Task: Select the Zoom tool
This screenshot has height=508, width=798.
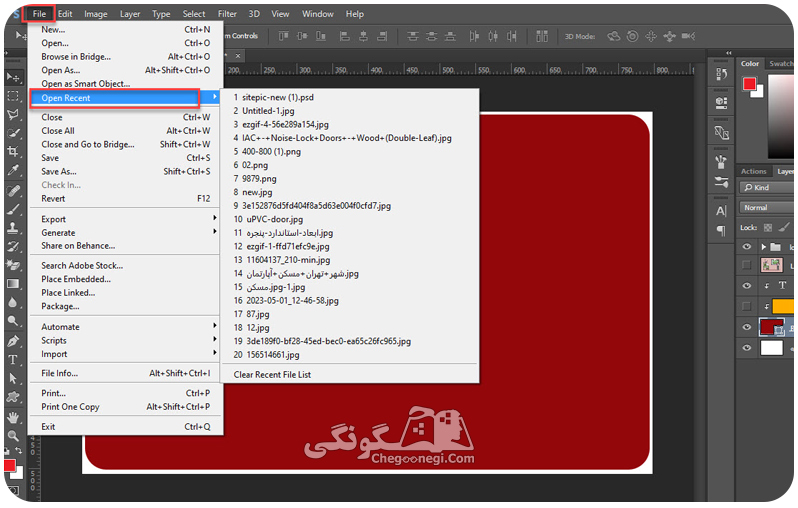Action: tap(13, 436)
